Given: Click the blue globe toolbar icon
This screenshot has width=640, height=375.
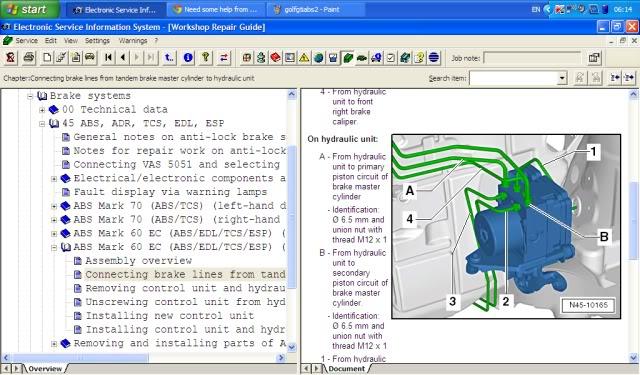Looking at the screenshot, I should click(x=318, y=58).
